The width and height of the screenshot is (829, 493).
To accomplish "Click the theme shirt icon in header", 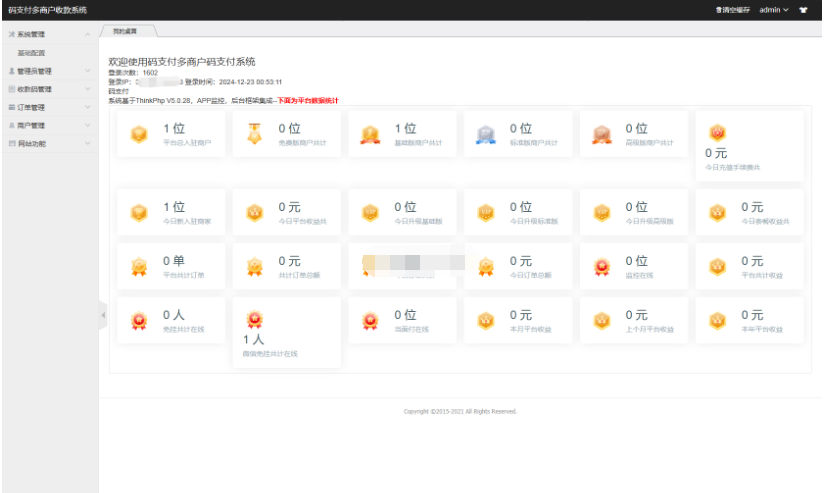I will pyautogui.click(x=803, y=10).
